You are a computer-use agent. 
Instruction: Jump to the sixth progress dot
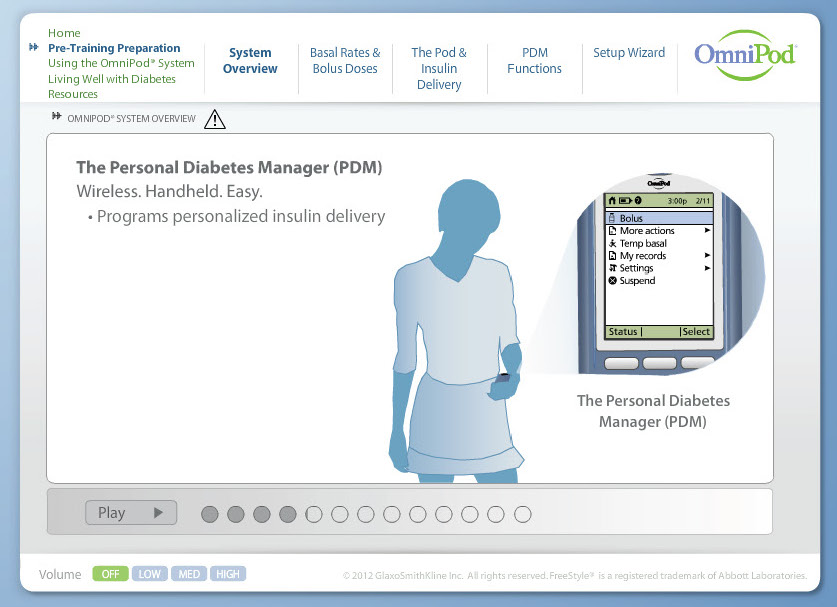339,515
